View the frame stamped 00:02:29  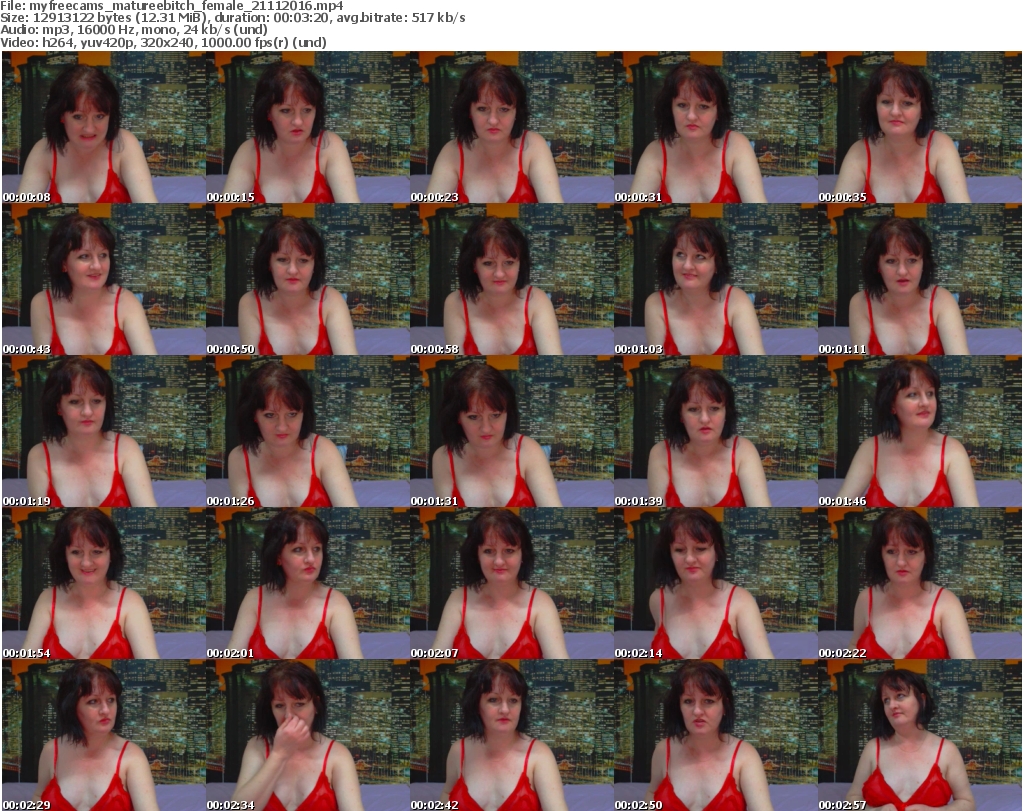click(x=104, y=735)
